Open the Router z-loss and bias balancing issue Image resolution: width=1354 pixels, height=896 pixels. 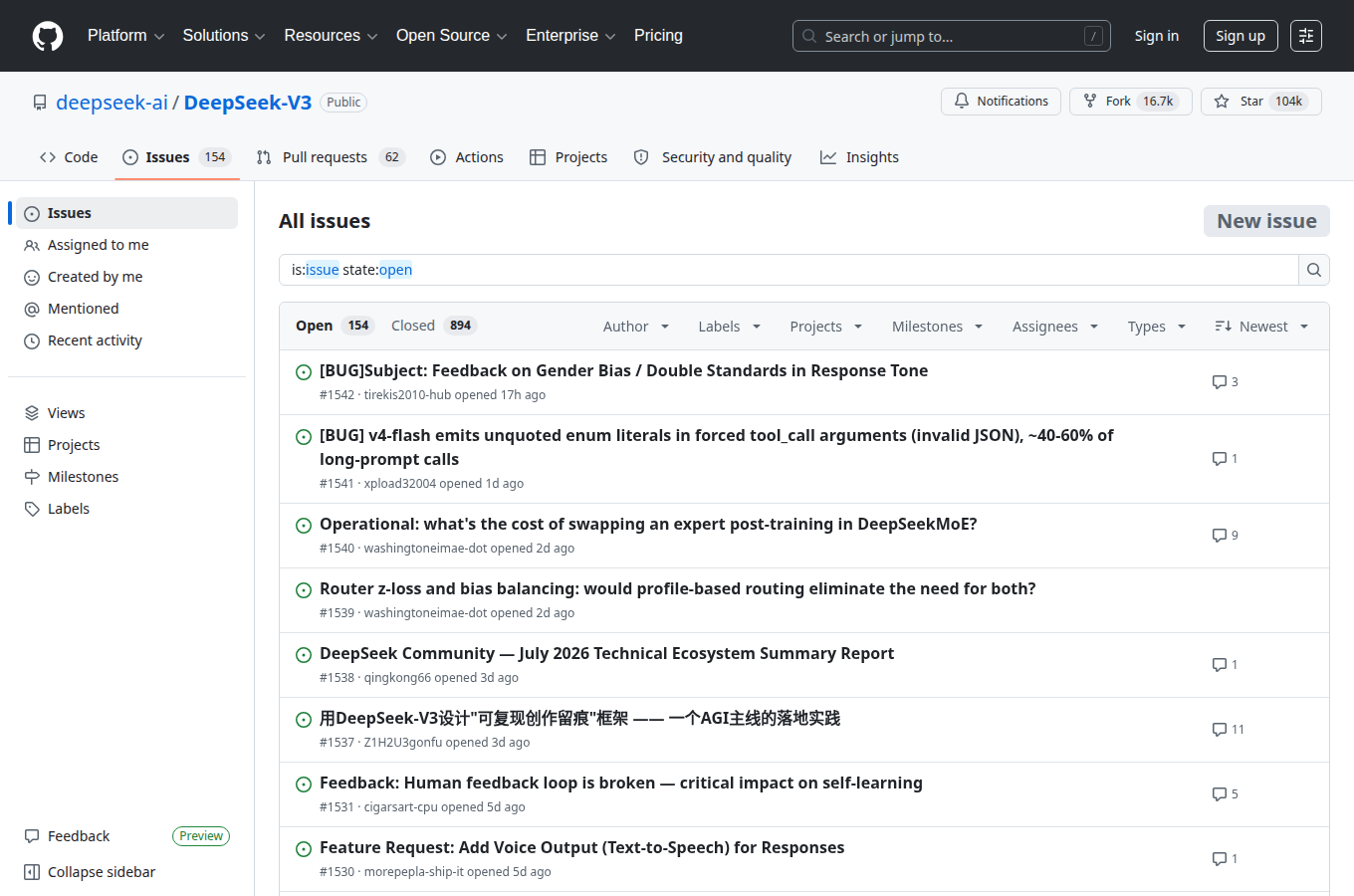[677, 588]
